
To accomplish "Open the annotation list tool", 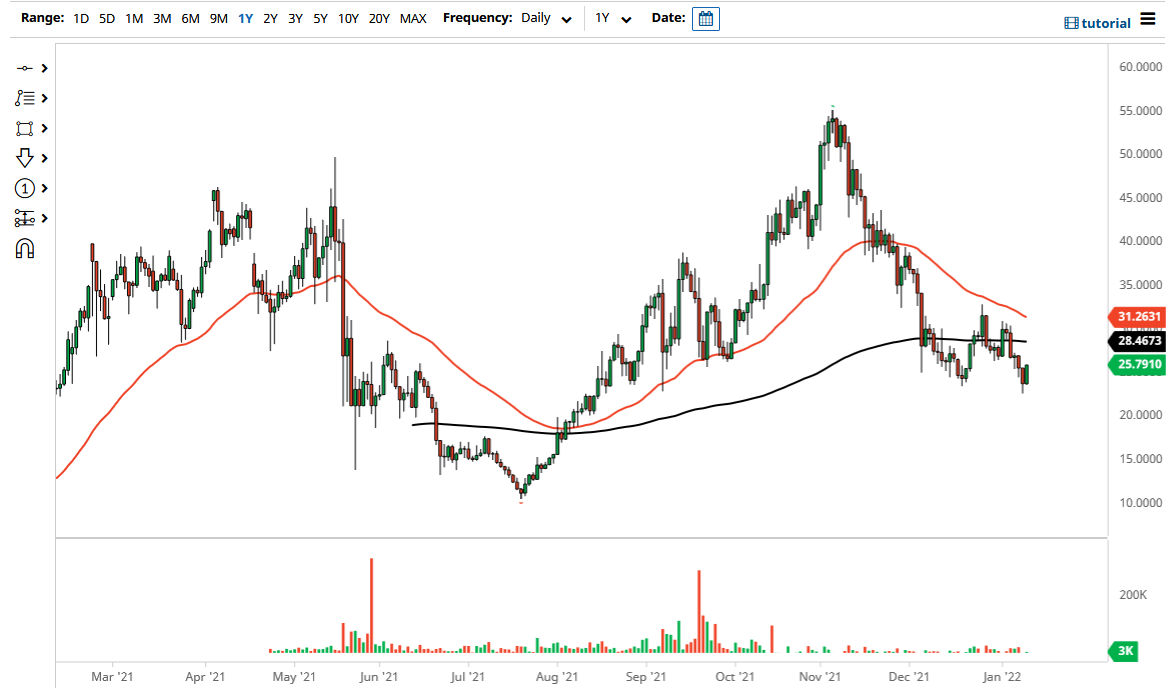I will (25, 98).
